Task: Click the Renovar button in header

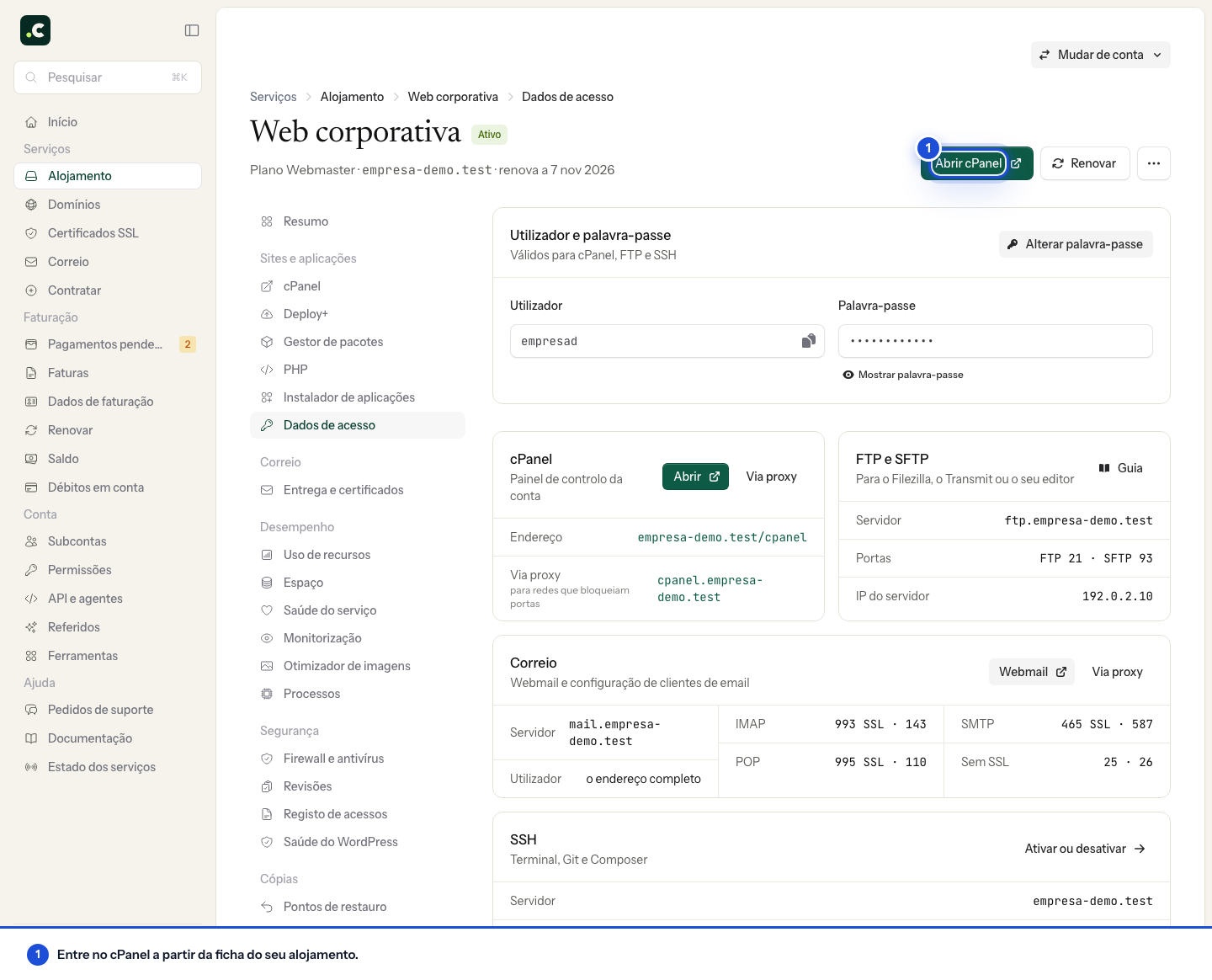Action: point(1085,163)
